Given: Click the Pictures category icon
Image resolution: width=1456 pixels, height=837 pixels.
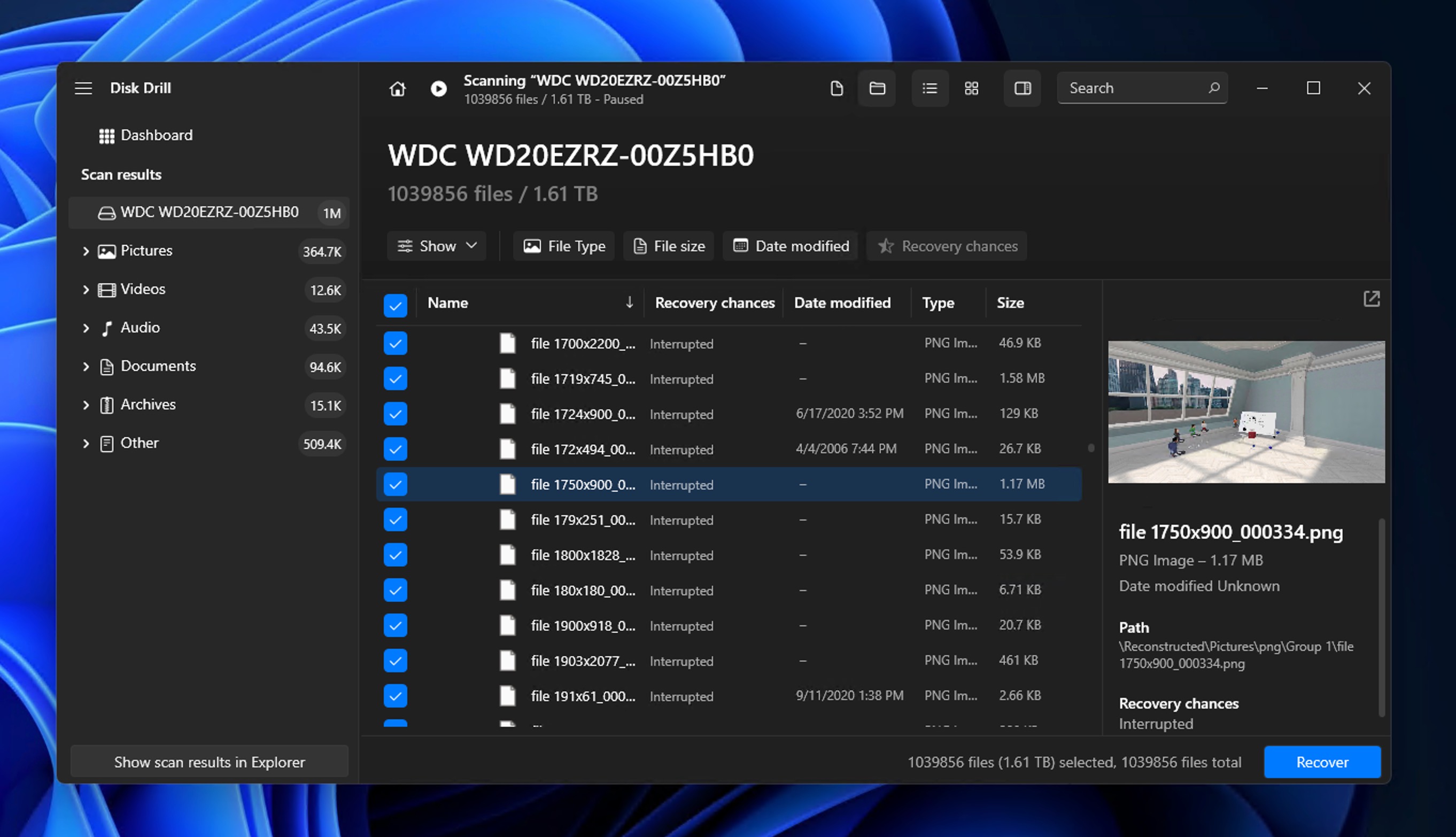Looking at the screenshot, I should point(106,251).
